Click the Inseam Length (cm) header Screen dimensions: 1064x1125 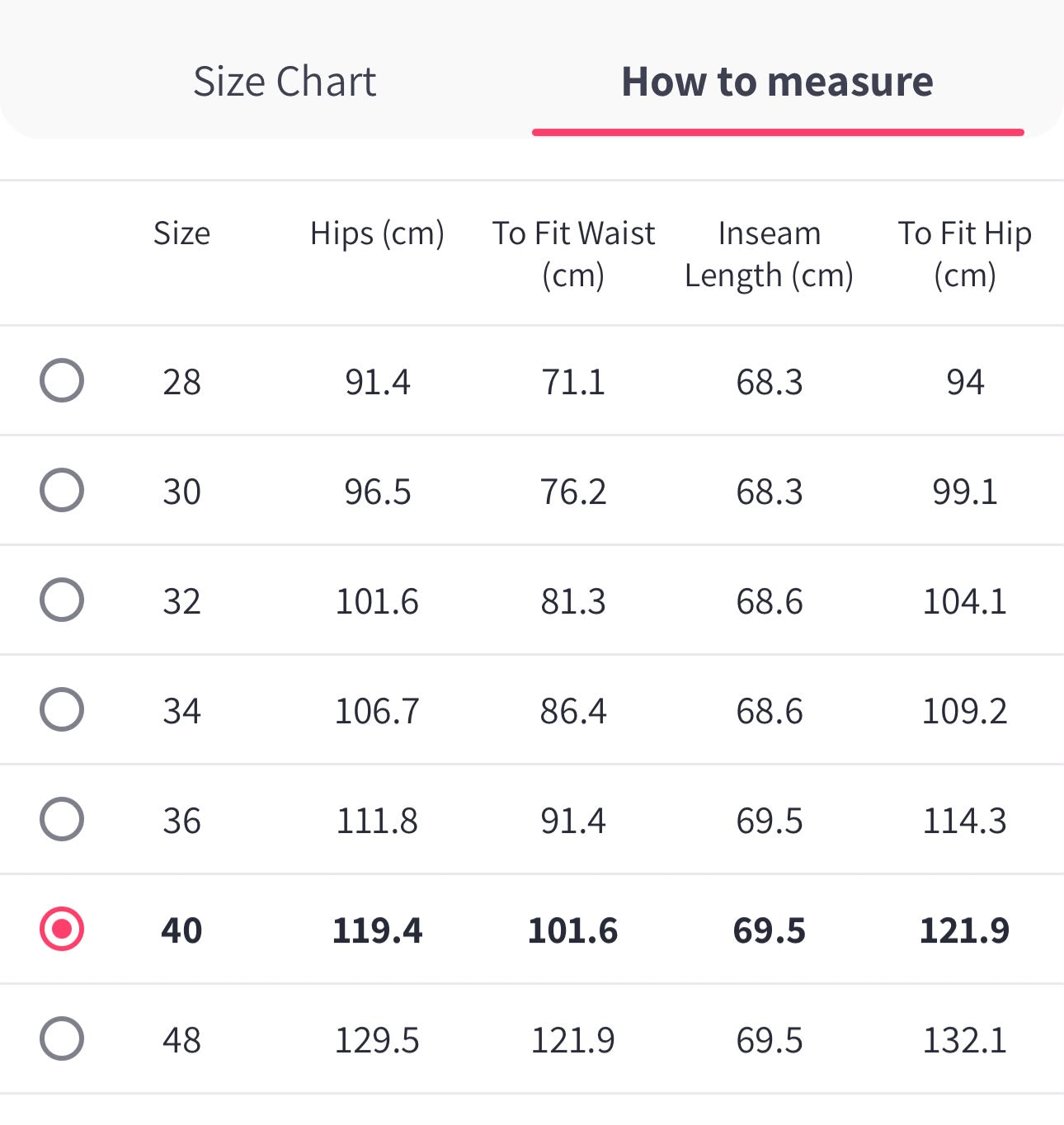[769, 254]
